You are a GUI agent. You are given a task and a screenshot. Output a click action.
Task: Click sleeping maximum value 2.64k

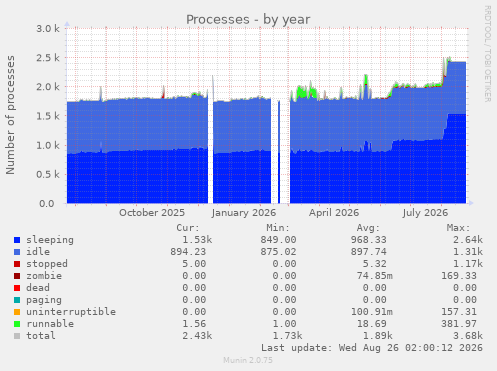click(468, 240)
